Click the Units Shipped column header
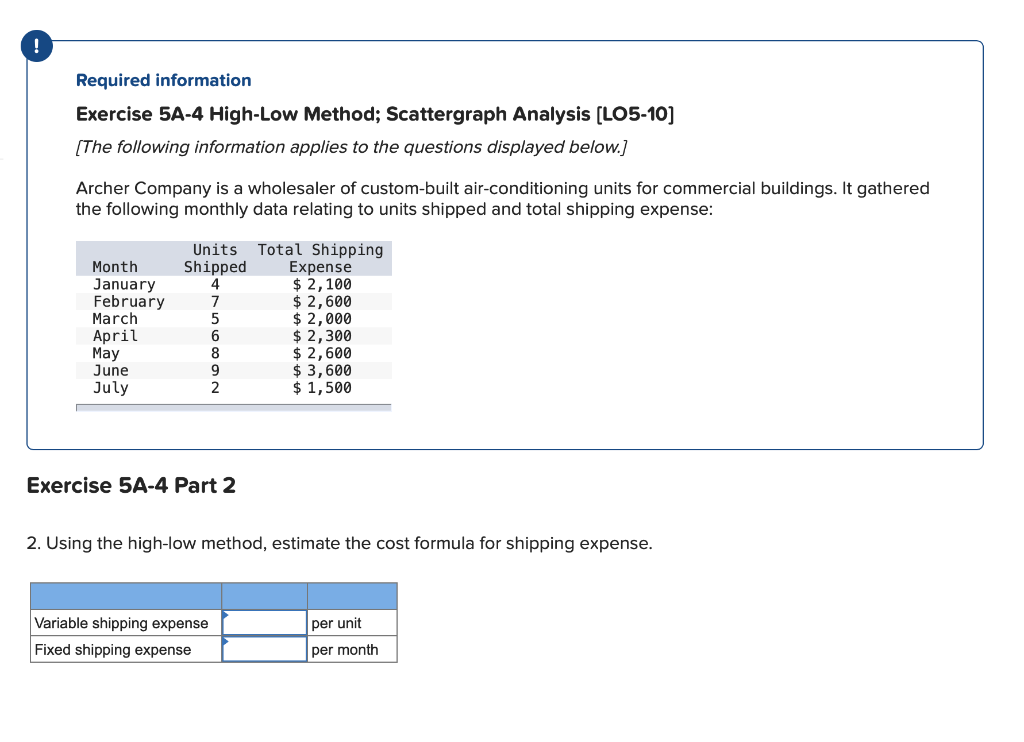Viewport: 1024px width, 742px height. pos(215,258)
